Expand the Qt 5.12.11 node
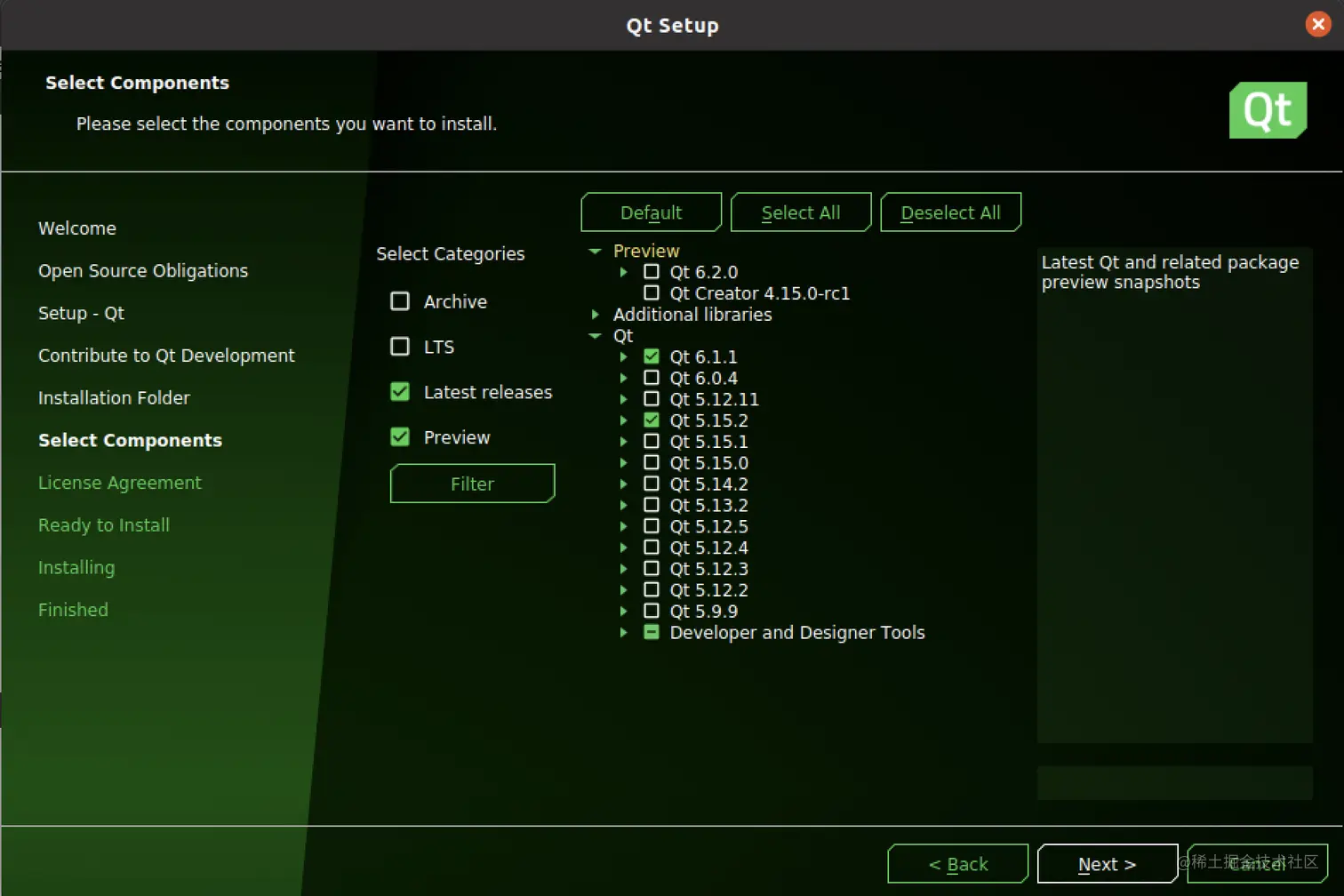The width and height of the screenshot is (1344, 896). pyautogui.click(x=623, y=399)
